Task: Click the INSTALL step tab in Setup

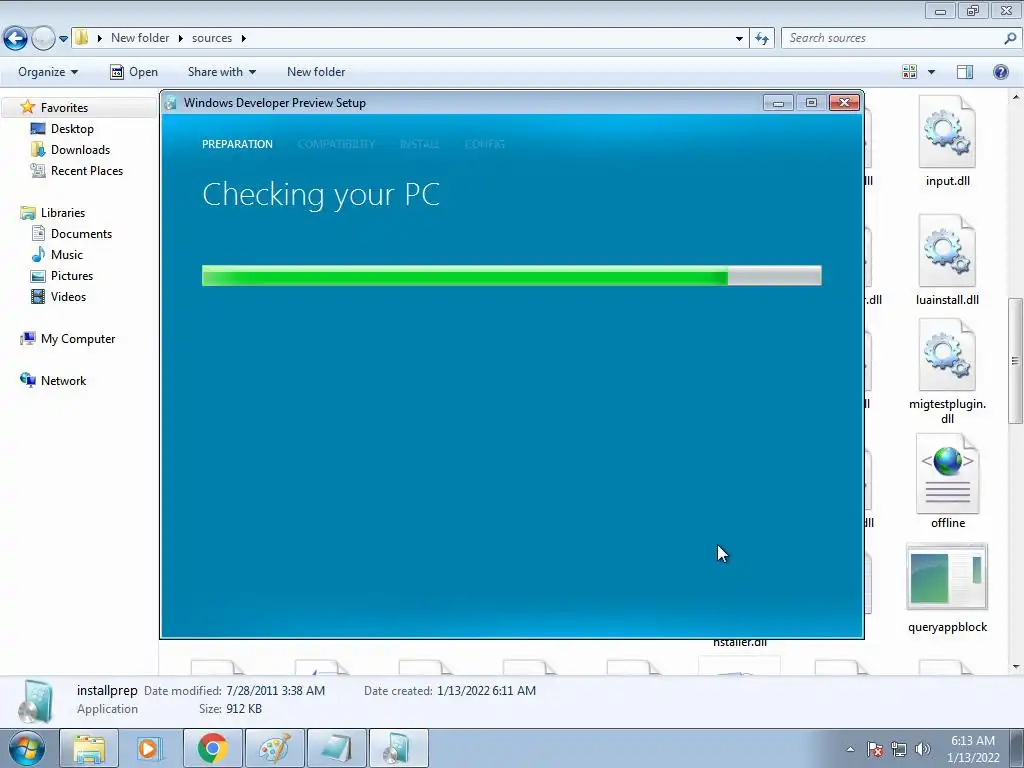Action: click(x=419, y=144)
